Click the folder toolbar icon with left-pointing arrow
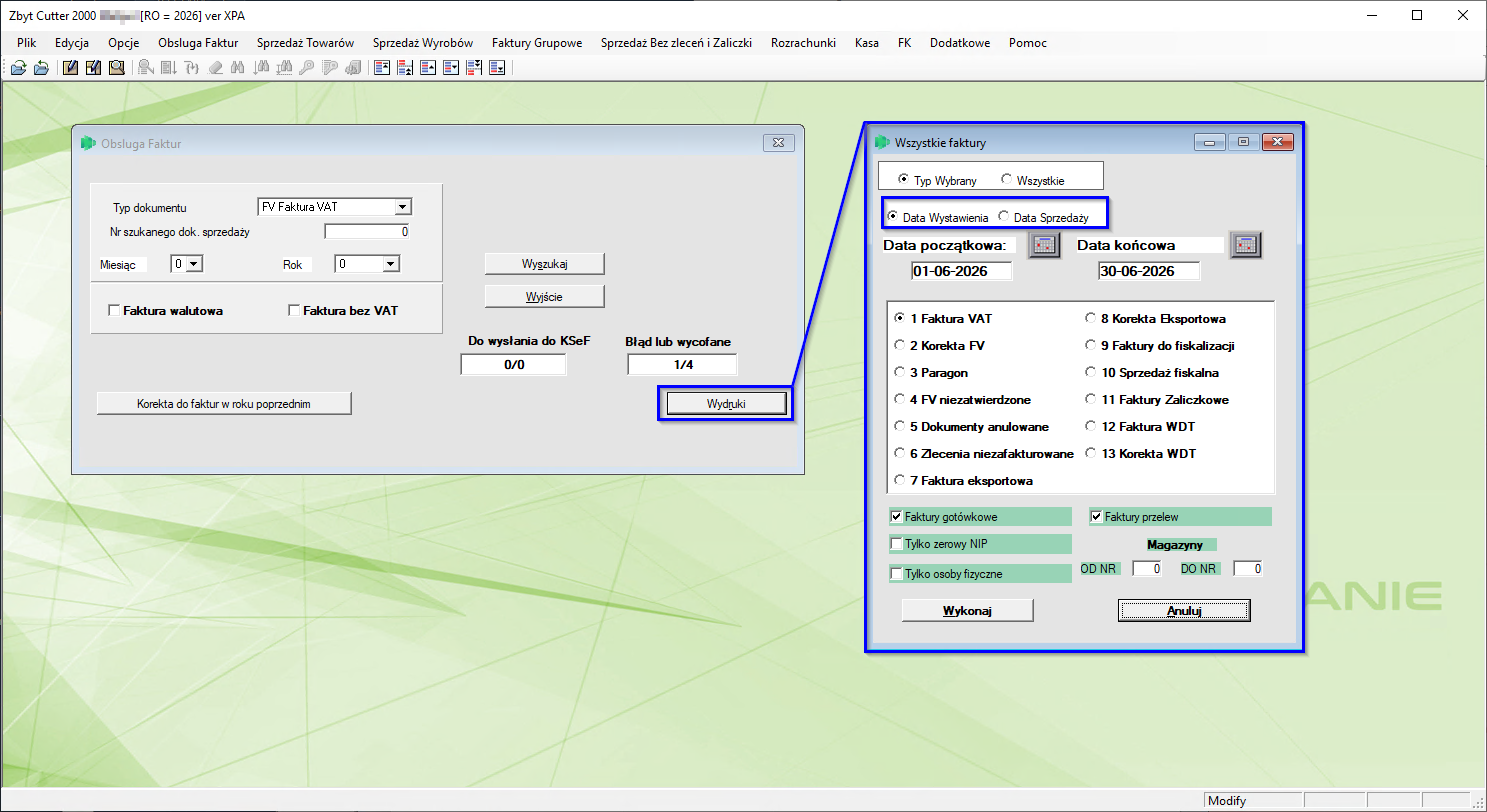 tap(41, 68)
